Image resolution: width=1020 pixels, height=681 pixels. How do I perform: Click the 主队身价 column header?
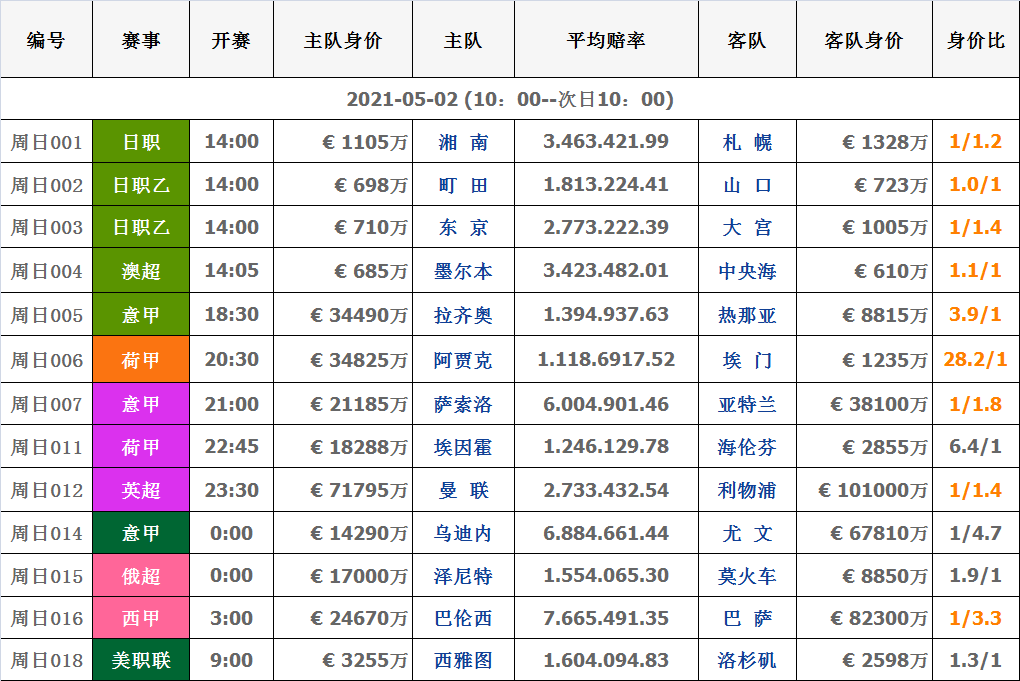click(x=343, y=41)
